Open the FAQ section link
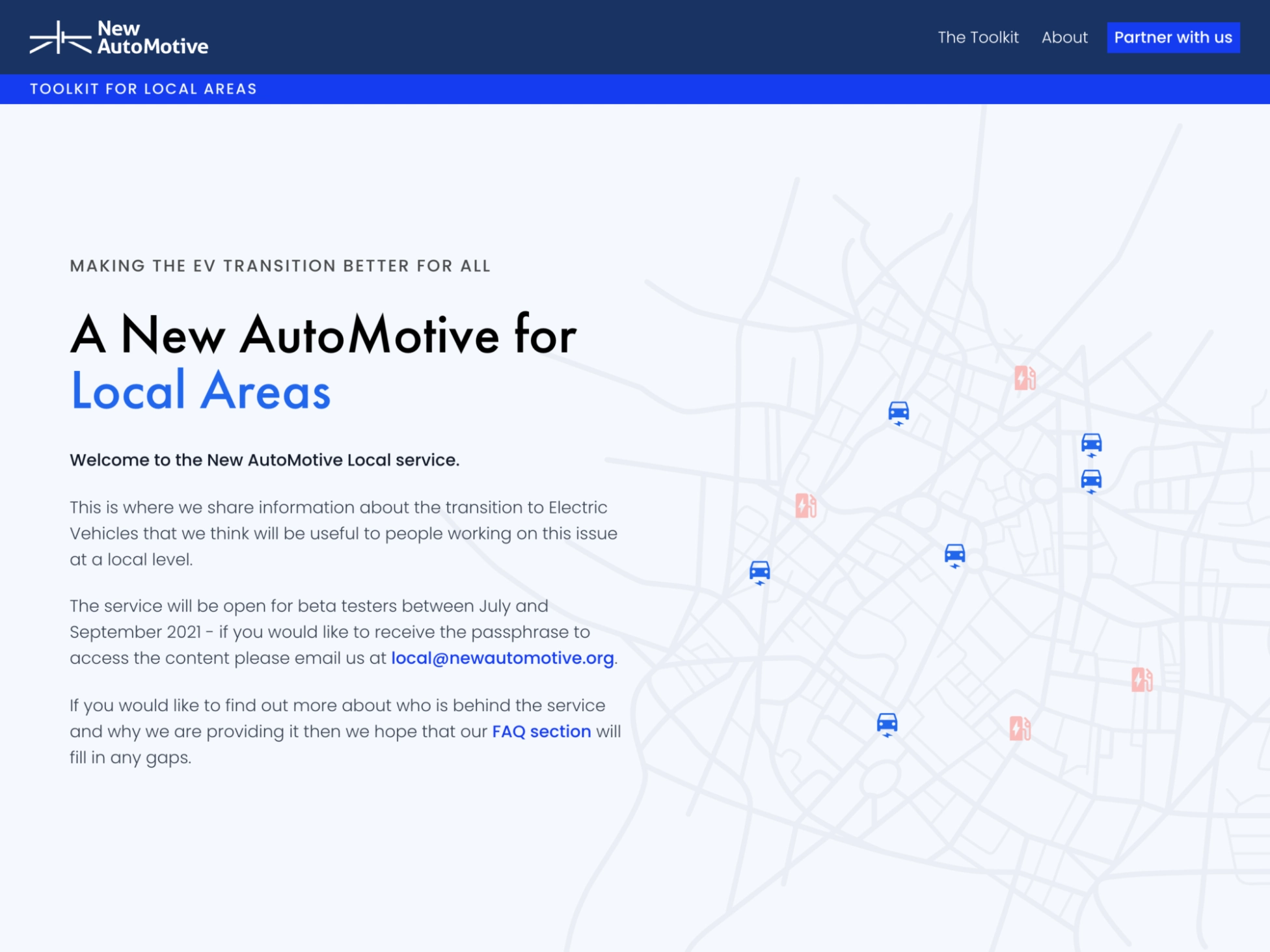 (x=541, y=731)
